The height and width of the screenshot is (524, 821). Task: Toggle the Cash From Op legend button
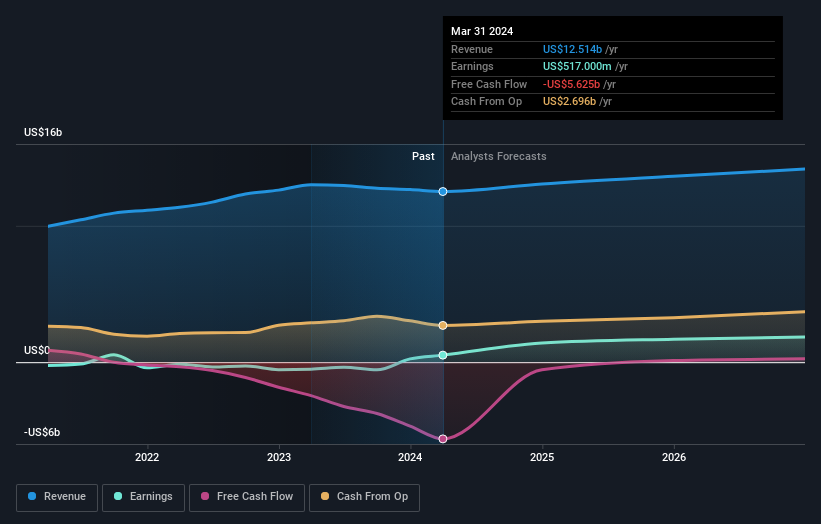coord(364,497)
